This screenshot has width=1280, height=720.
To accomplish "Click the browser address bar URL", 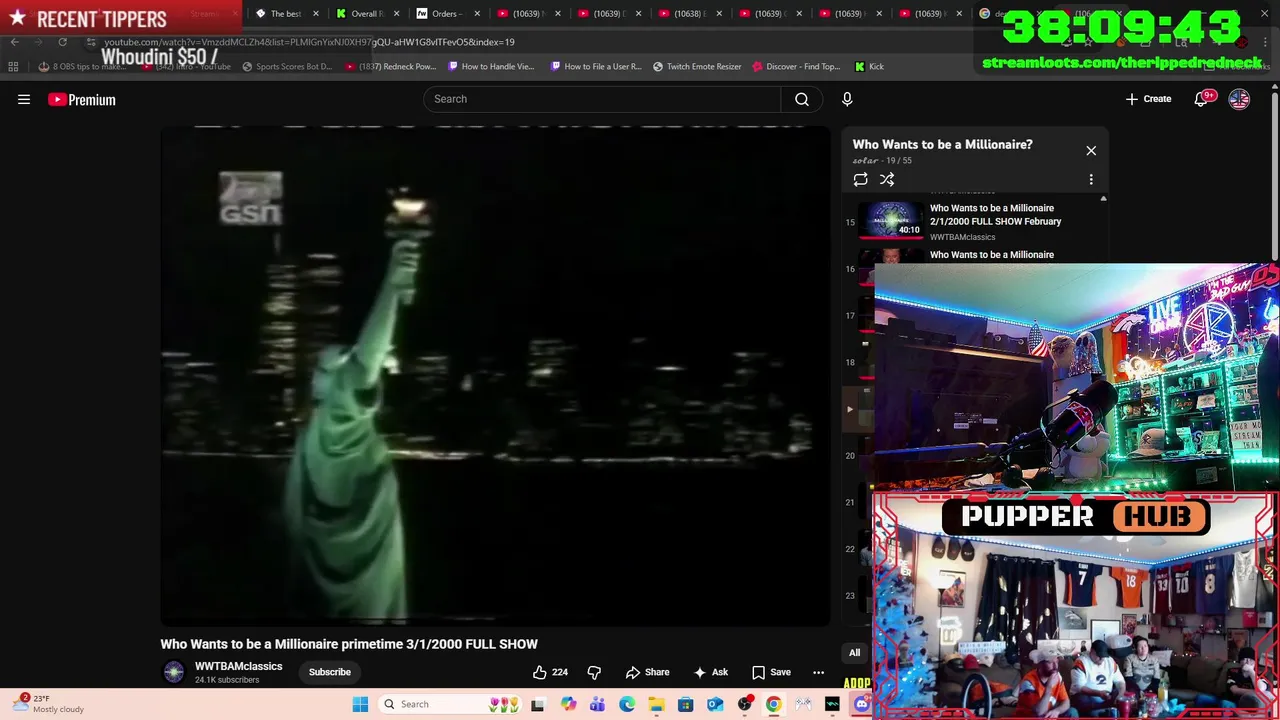I will pyautogui.click(x=310, y=42).
